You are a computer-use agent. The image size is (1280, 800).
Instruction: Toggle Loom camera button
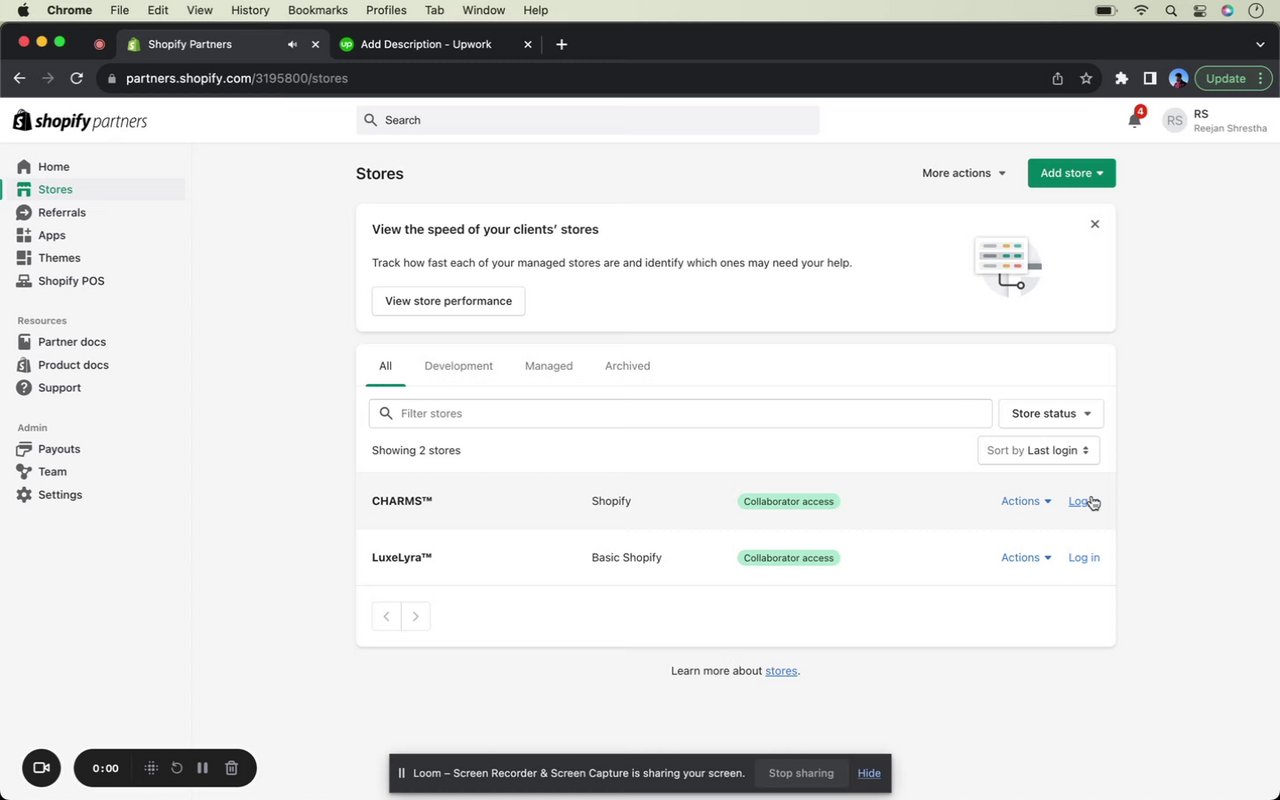pyautogui.click(x=41, y=768)
